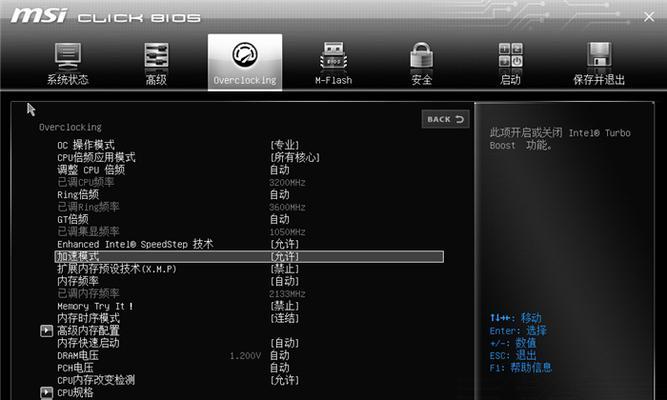Edit DRAM电压 value 自动
The width and height of the screenshot is (667, 400).
point(279,355)
